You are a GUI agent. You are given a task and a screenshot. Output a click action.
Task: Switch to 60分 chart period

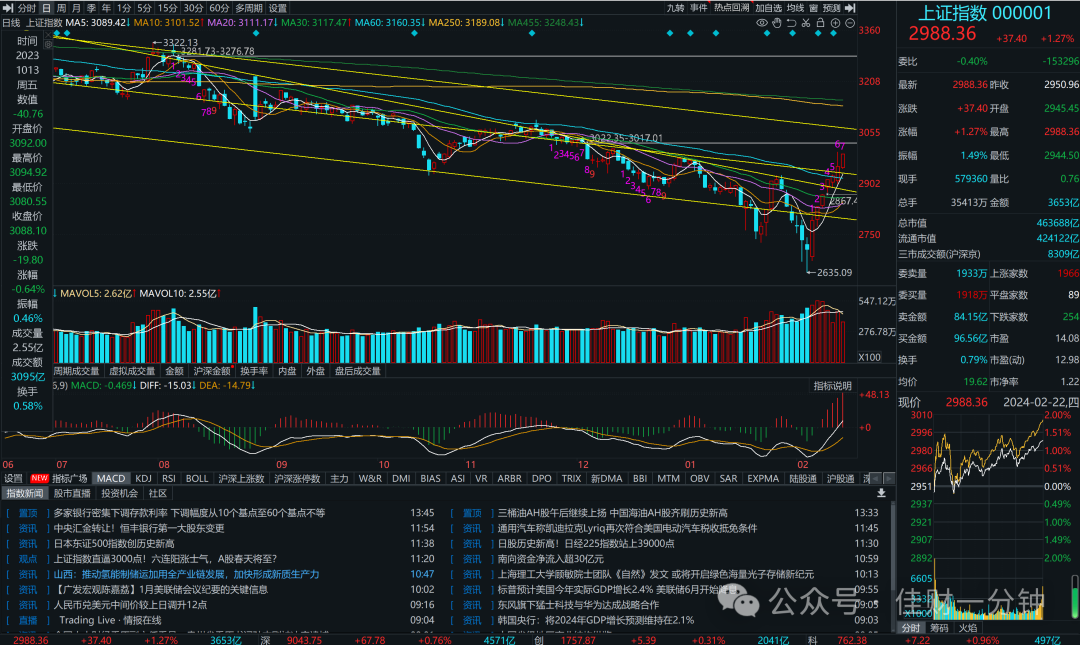[219, 8]
